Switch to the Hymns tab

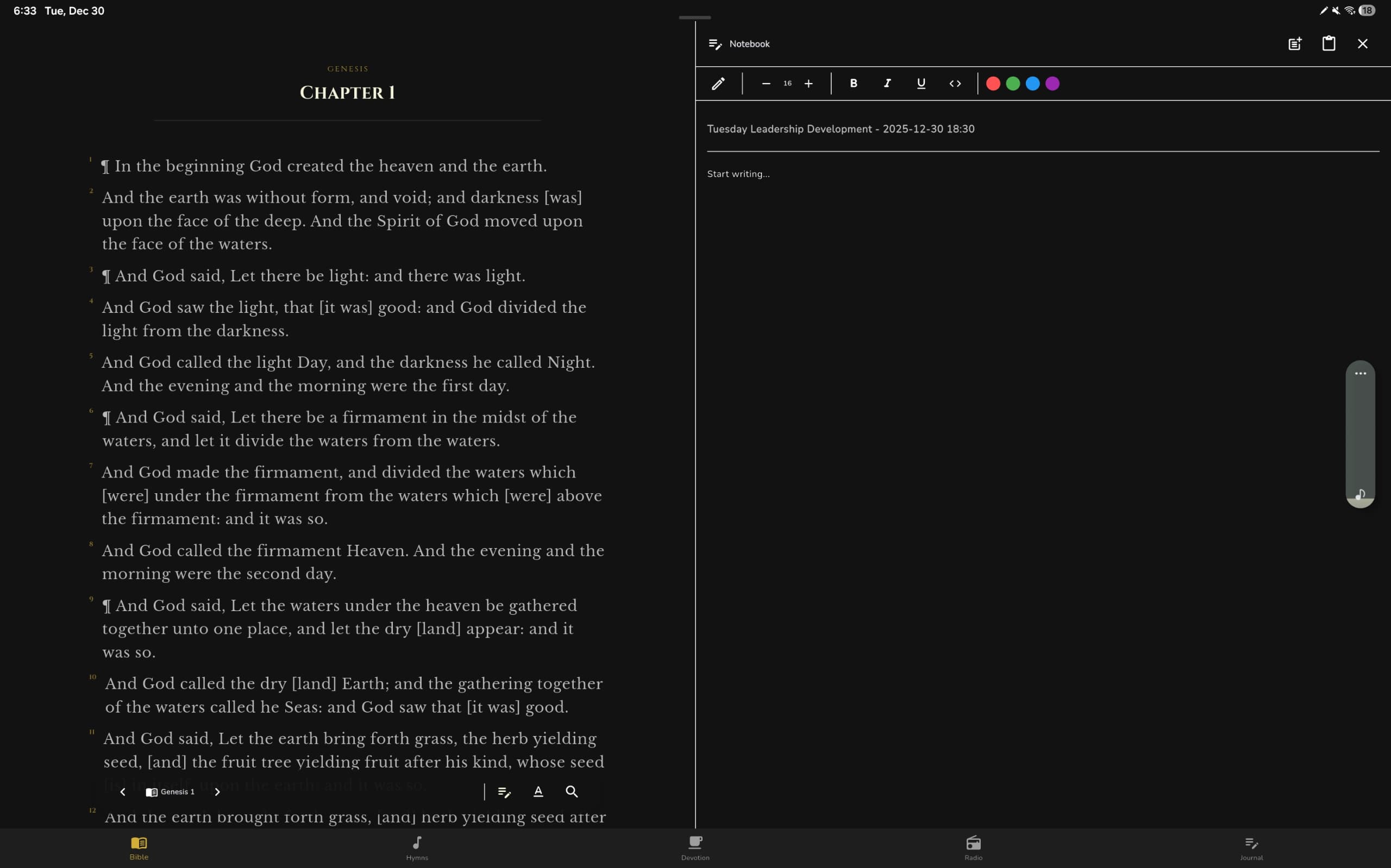417,848
